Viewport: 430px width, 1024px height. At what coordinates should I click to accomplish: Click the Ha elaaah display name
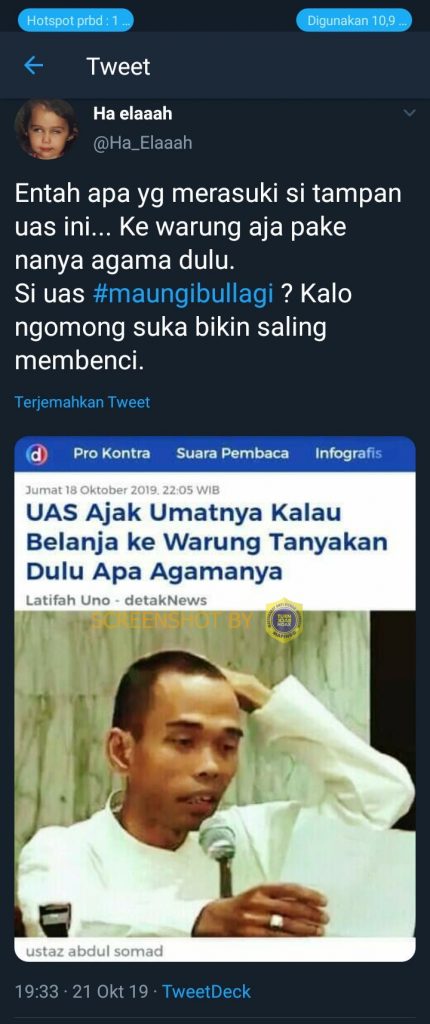tap(133, 114)
